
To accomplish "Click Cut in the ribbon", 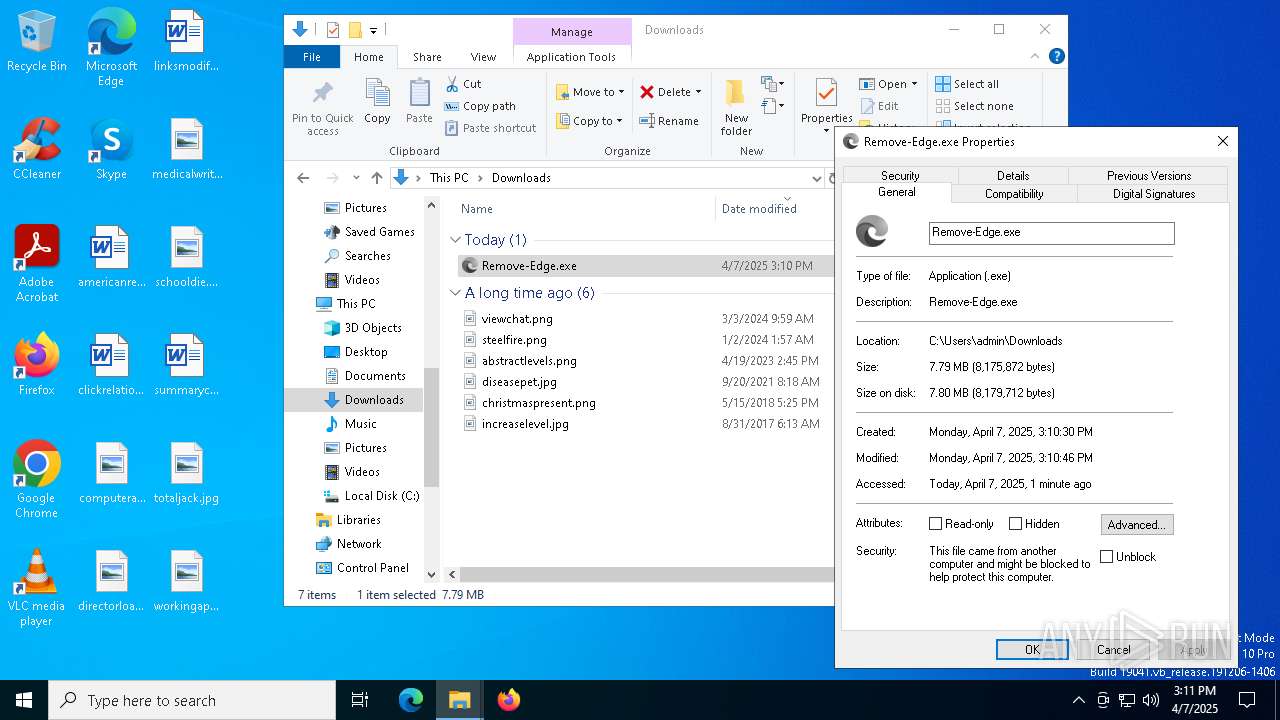I will click(x=463, y=84).
